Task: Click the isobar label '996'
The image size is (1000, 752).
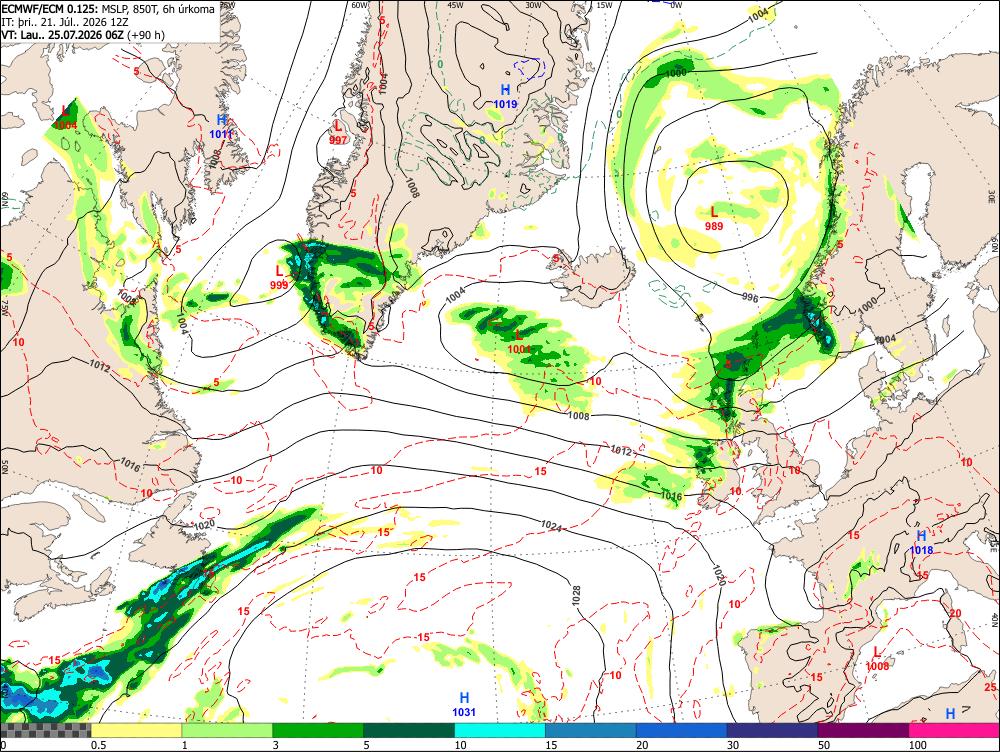Action: tap(751, 297)
